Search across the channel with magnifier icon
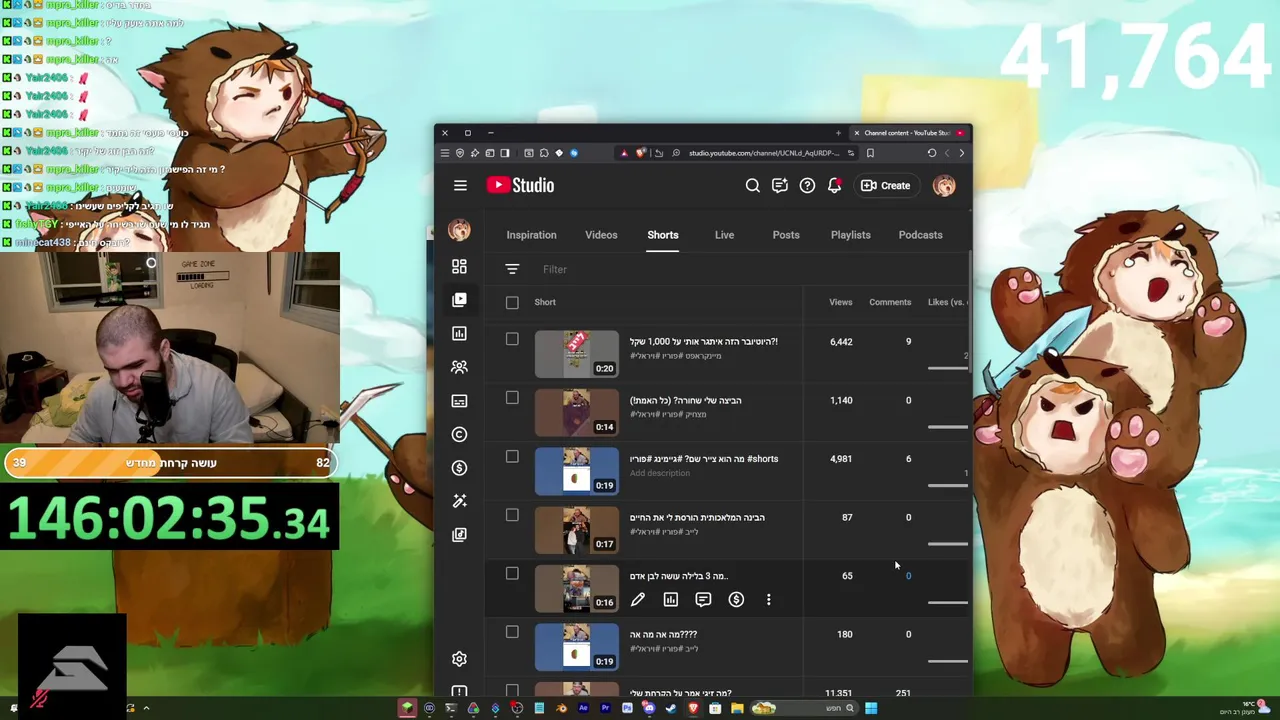 752,185
